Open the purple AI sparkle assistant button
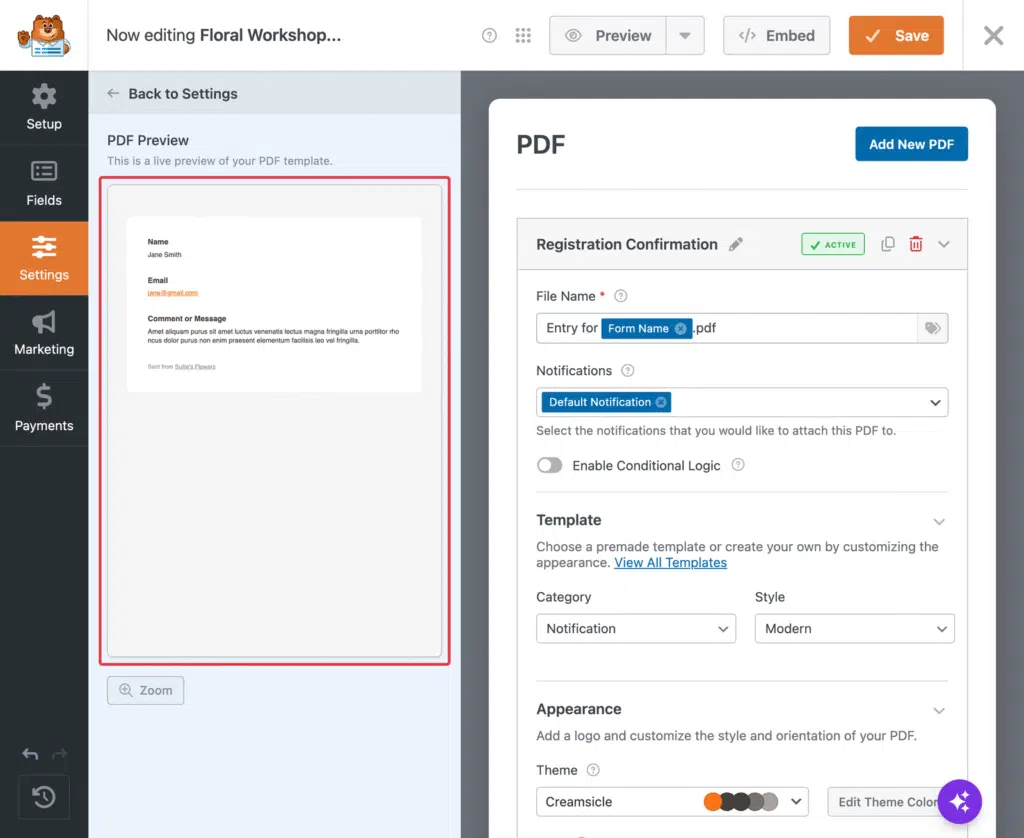1024x838 pixels. point(959,801)
